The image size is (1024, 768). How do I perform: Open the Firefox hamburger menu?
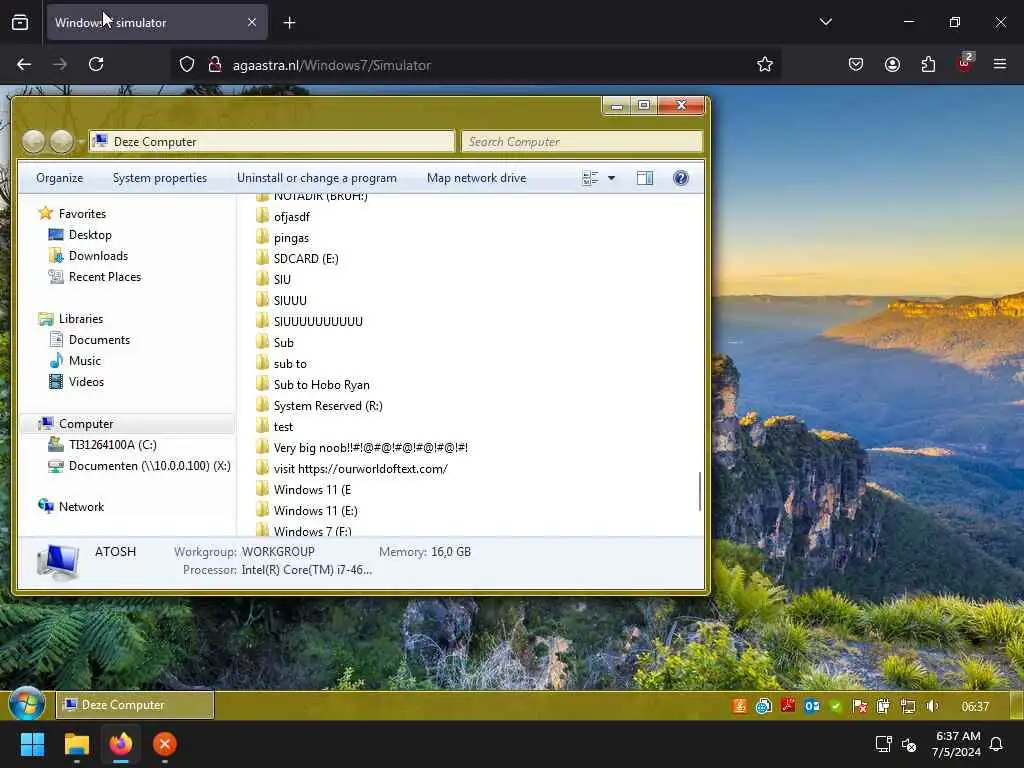[x=1000, y=64]
